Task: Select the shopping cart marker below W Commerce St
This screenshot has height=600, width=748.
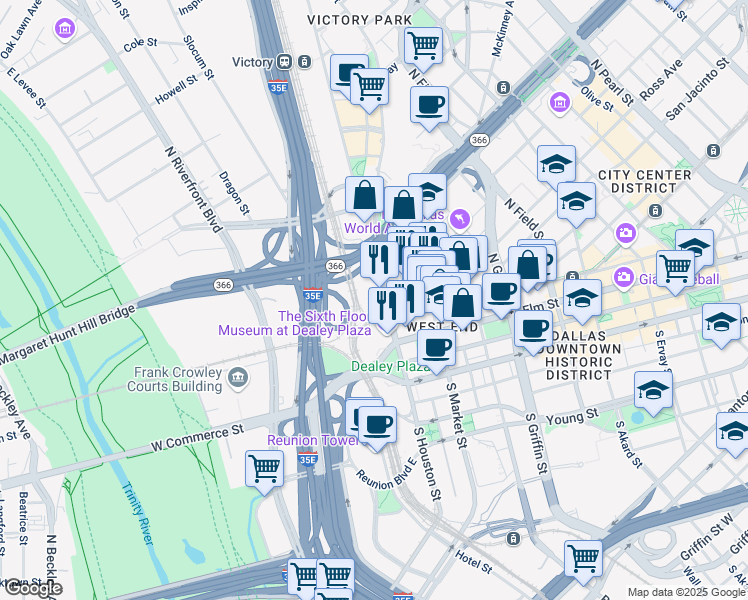Action: tap(265, 470)
